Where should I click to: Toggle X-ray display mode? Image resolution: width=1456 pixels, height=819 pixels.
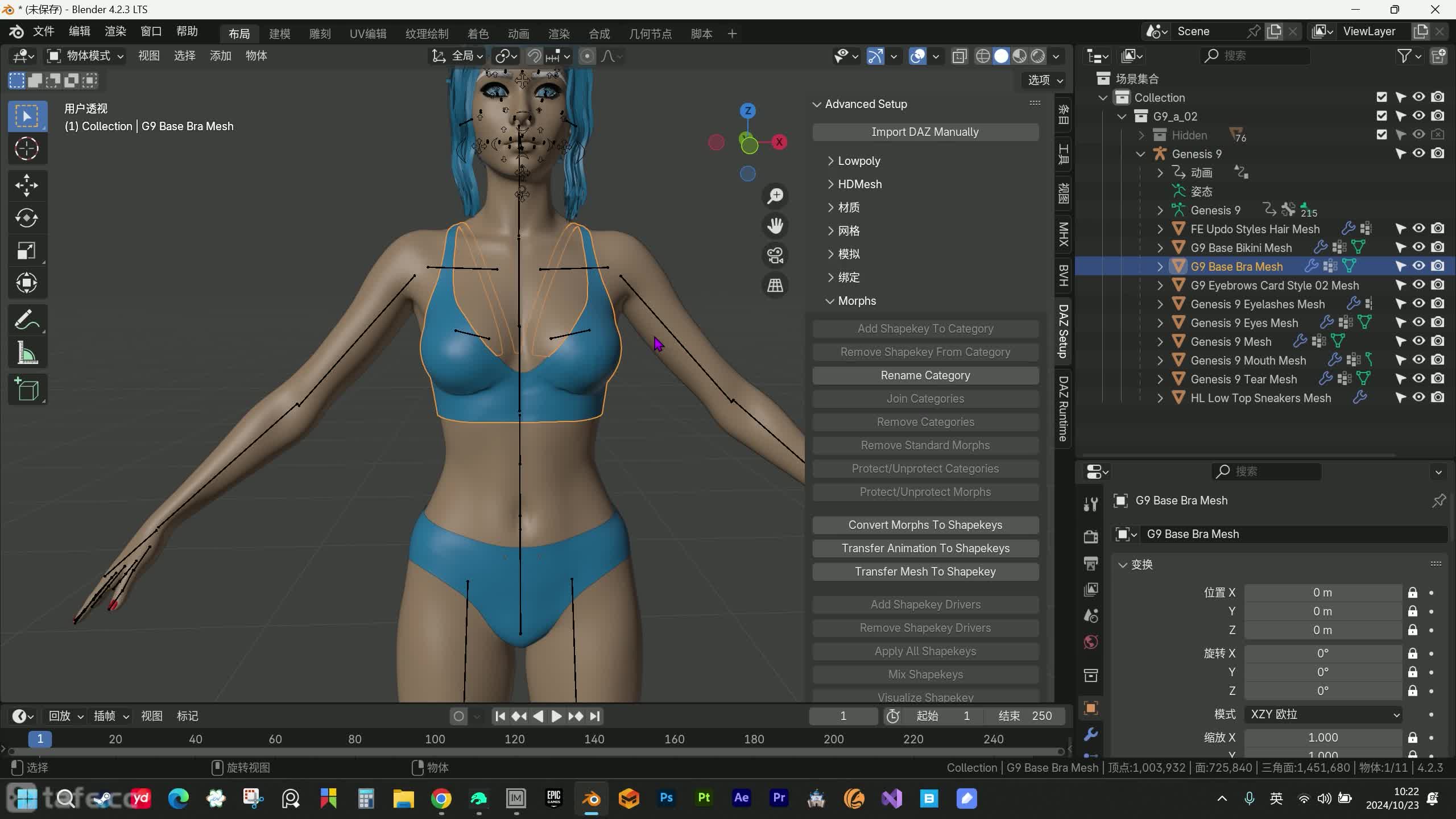959,56
